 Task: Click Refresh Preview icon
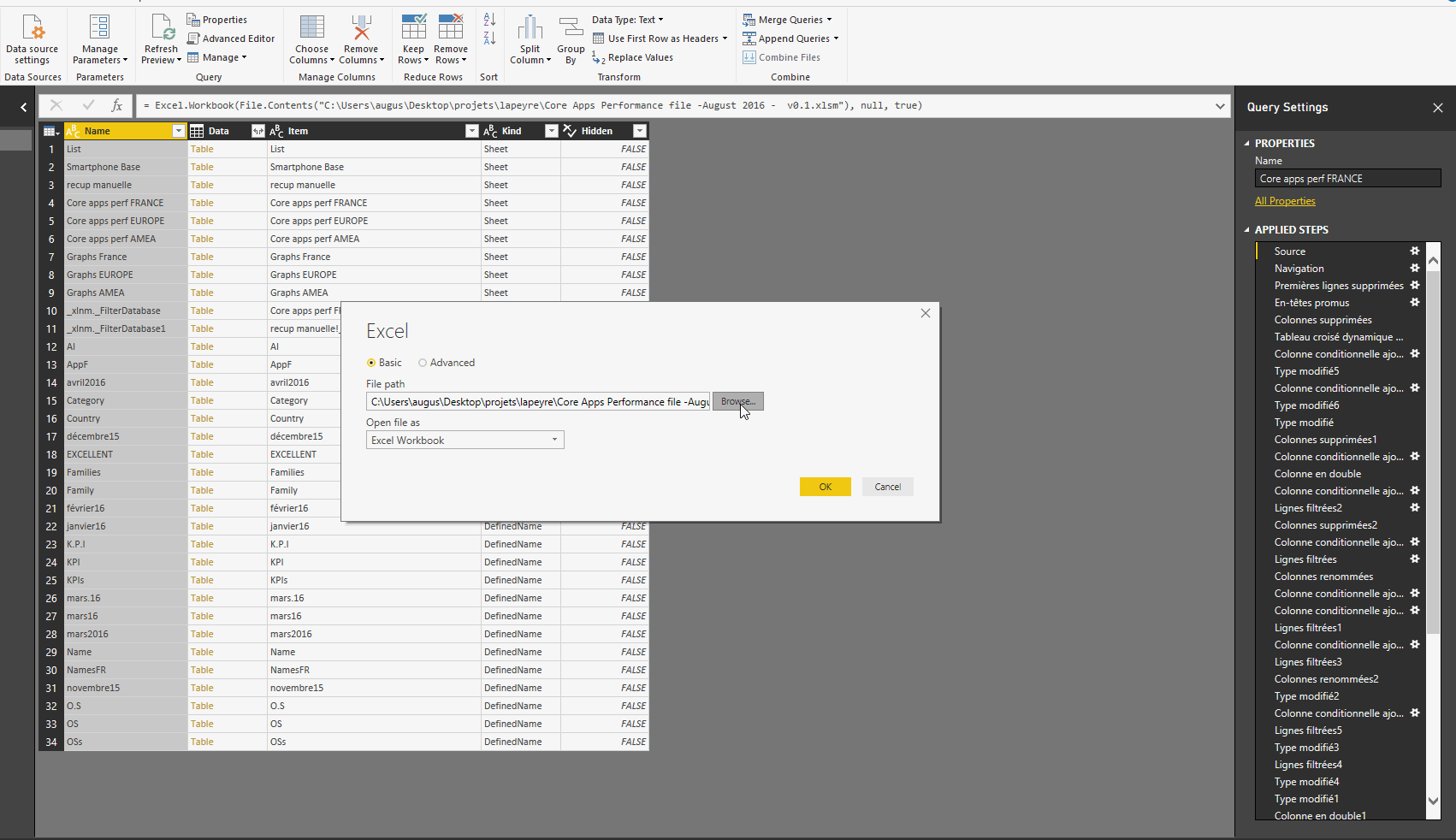click(x=161, y=27)
